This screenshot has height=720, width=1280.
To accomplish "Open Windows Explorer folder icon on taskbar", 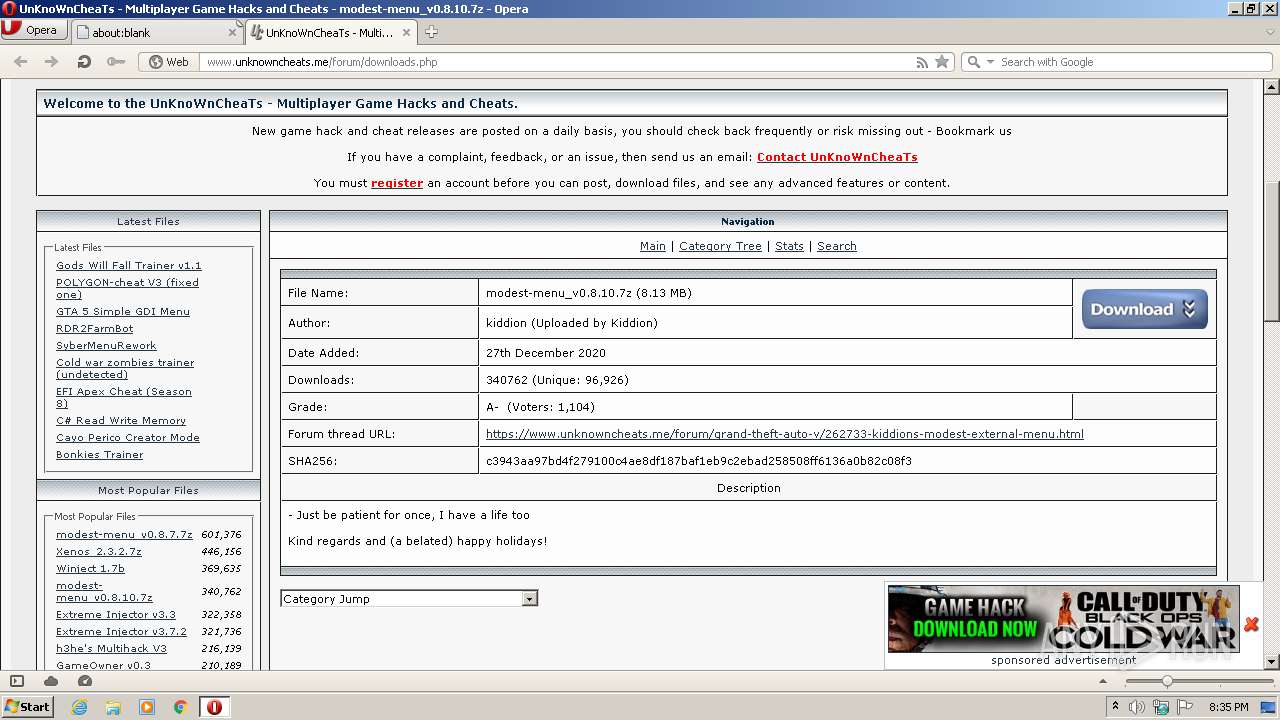I will point(113,707).
